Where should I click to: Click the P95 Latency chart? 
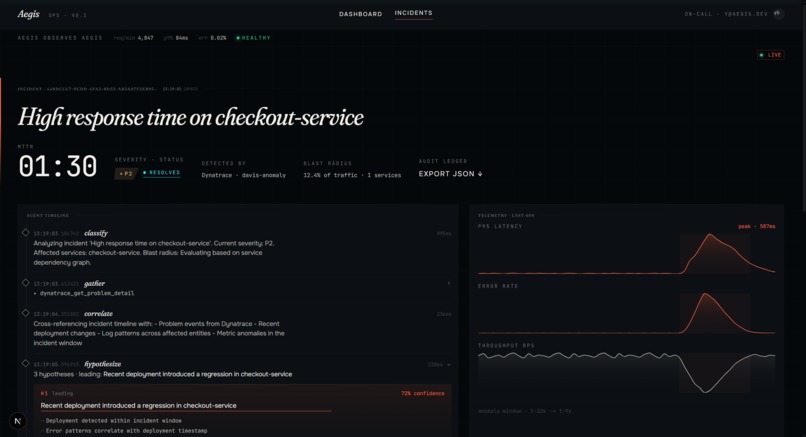pos(626,253)
